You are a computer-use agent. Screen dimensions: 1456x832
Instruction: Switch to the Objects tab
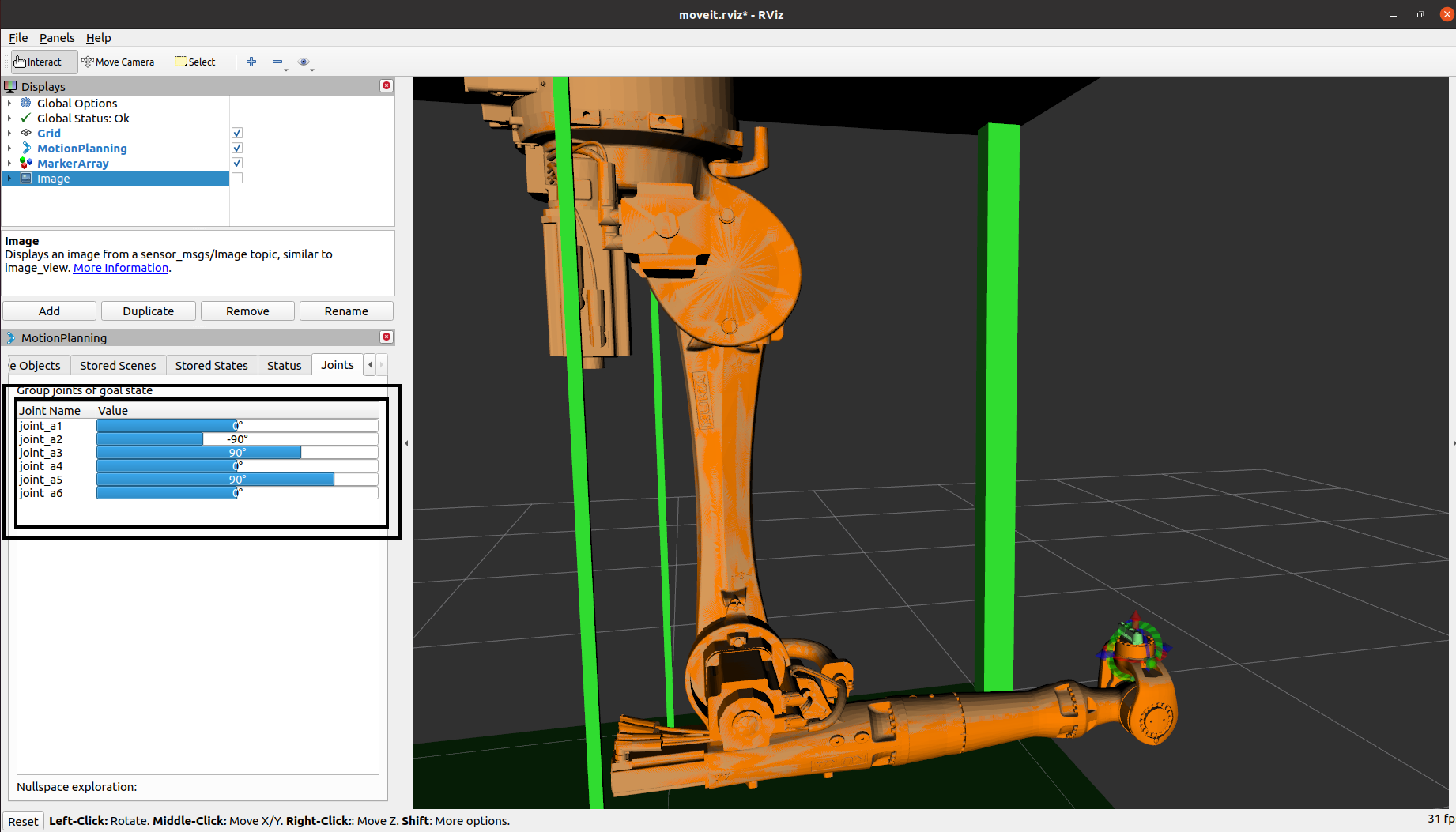point(36,365)
